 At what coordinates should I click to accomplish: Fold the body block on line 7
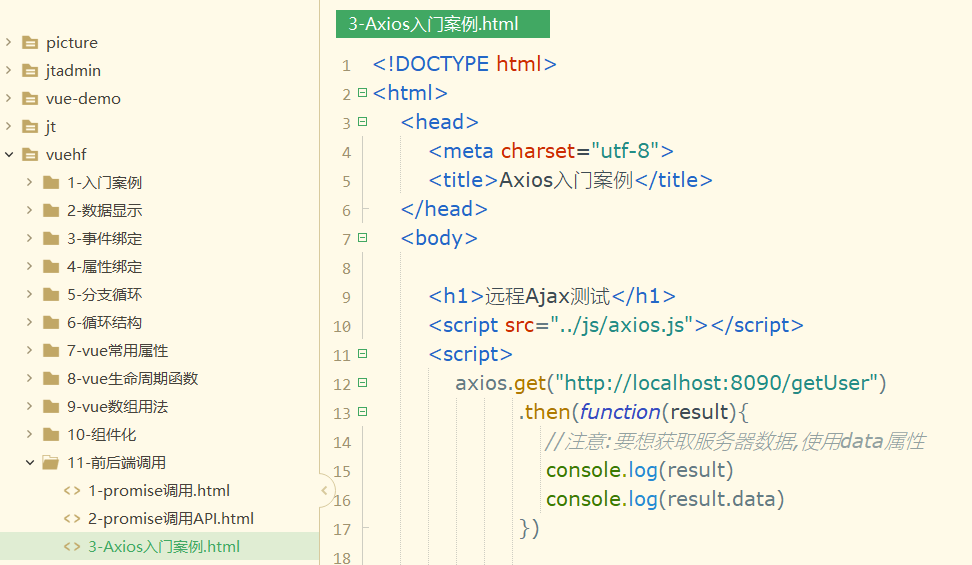pos(363,238)
